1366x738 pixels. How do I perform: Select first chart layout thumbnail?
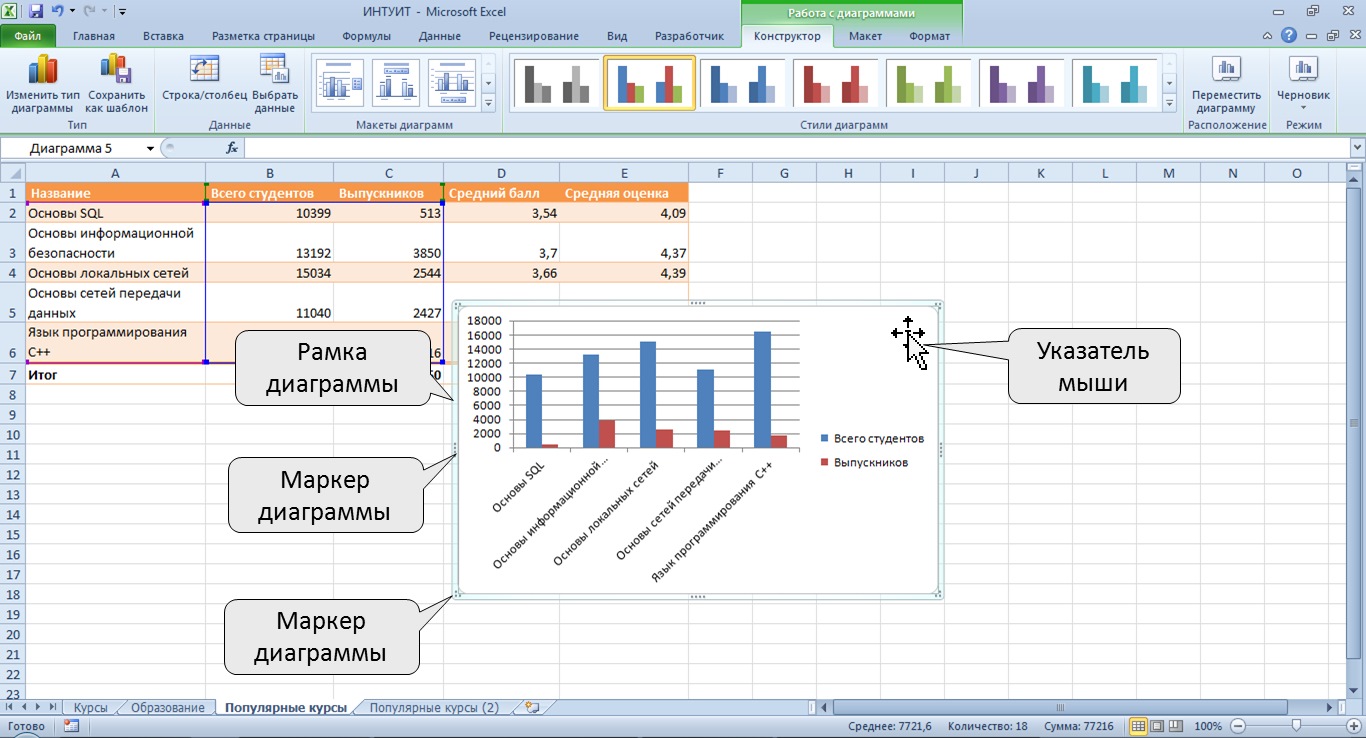click(x=339, y=84)
